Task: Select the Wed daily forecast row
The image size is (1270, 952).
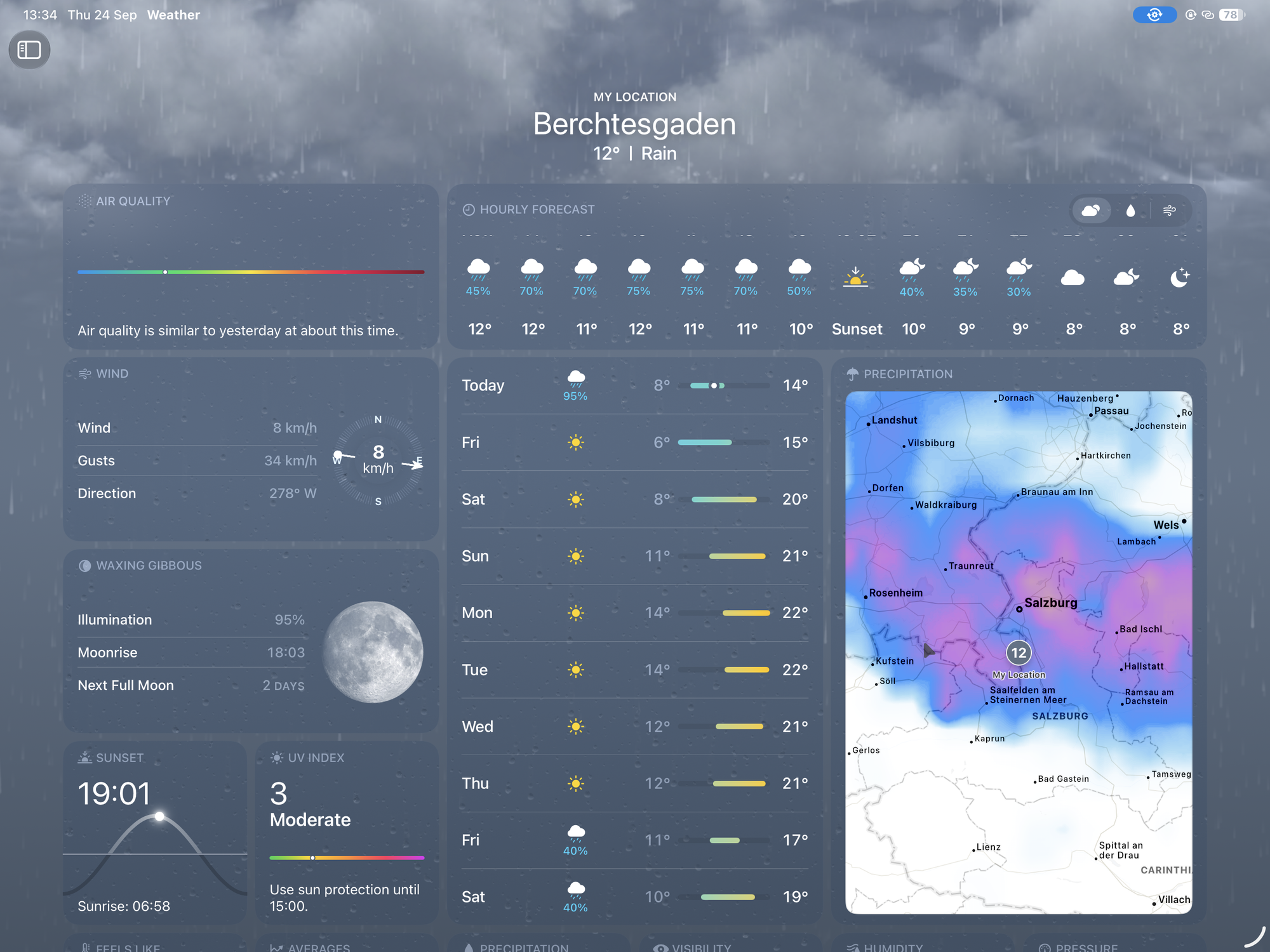Action: [635, 727]
